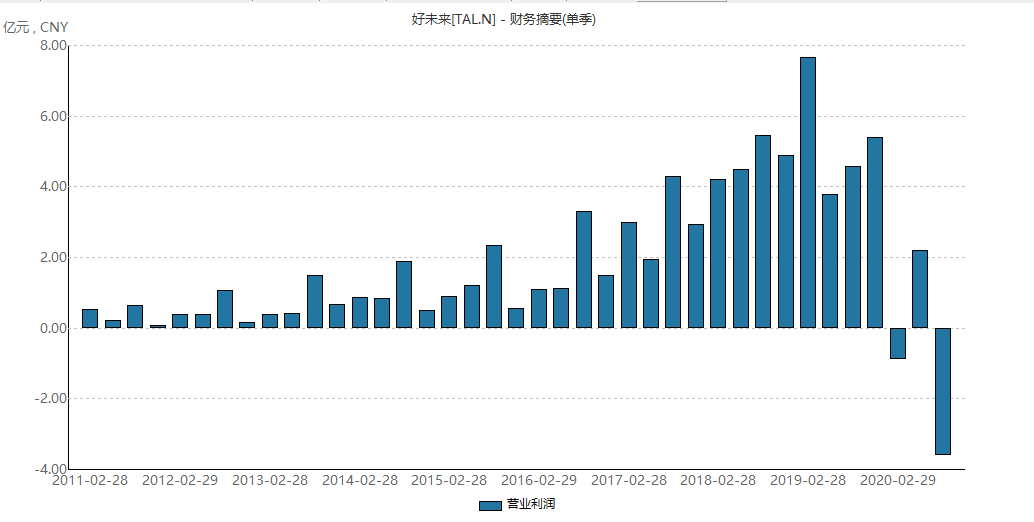Click the 0.00 y-axis label
Image resolution: width=1034 pixels, height=522 pixels.
coord(54,328)
